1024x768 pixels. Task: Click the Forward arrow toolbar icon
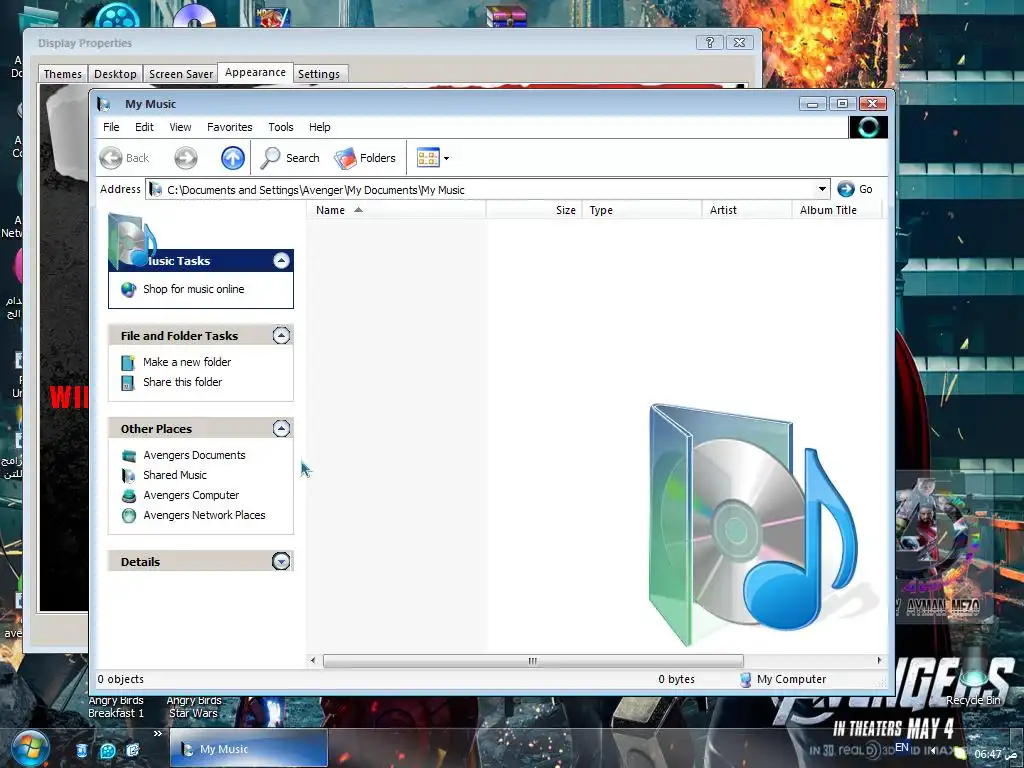[x=186, y=158]
